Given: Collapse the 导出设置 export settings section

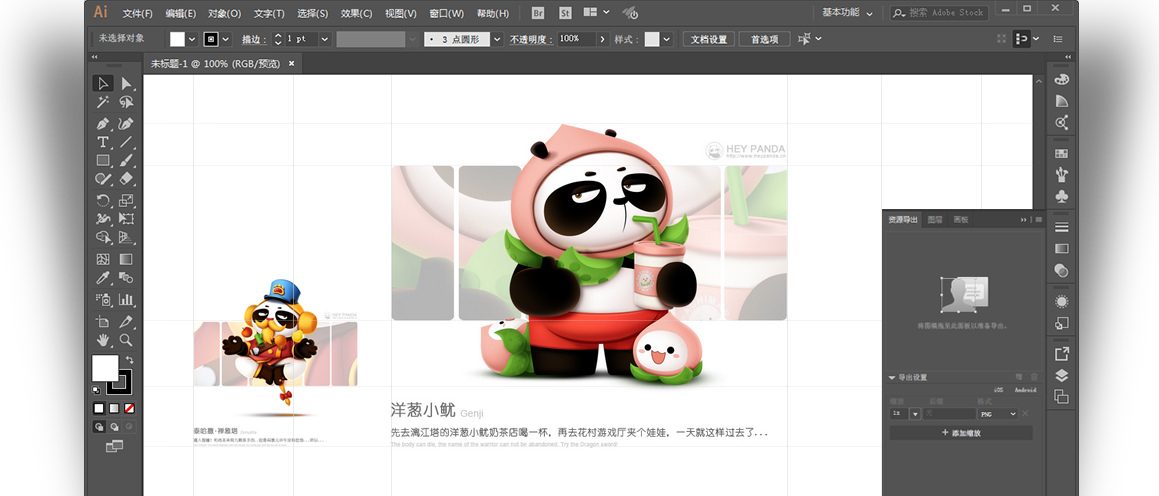Looking at the screenshot, I should 892,378.
